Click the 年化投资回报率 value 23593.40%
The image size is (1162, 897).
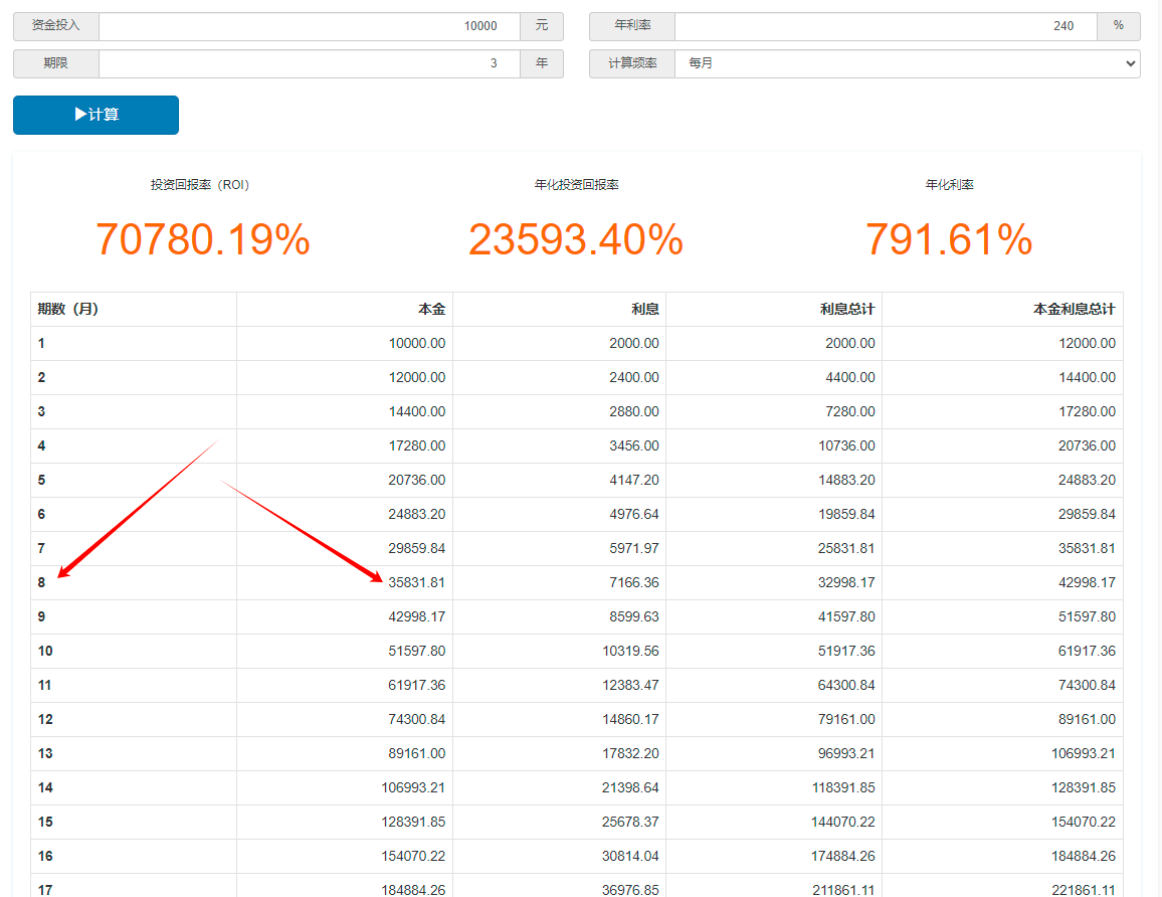[x=576, y=239]
